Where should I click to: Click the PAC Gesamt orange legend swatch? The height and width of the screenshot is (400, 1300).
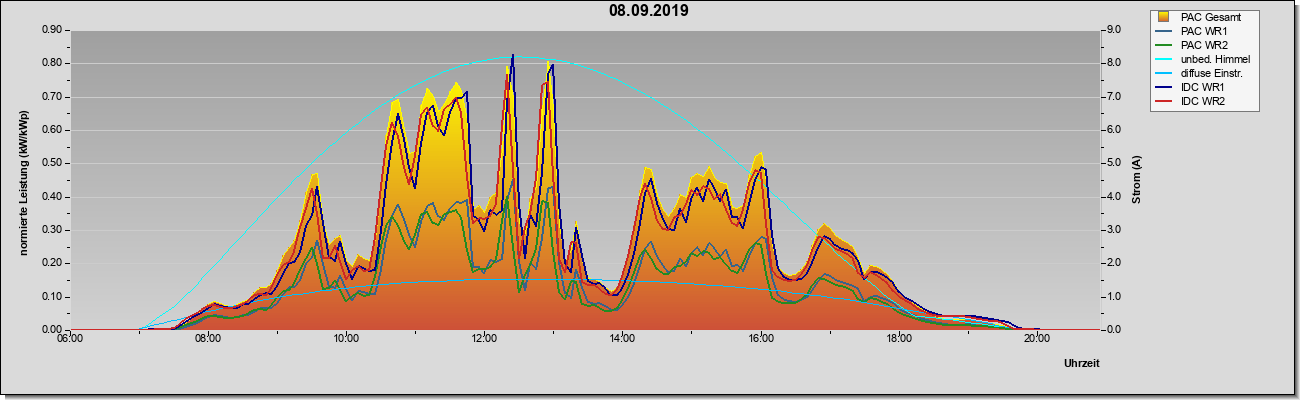pos(1164,17)
